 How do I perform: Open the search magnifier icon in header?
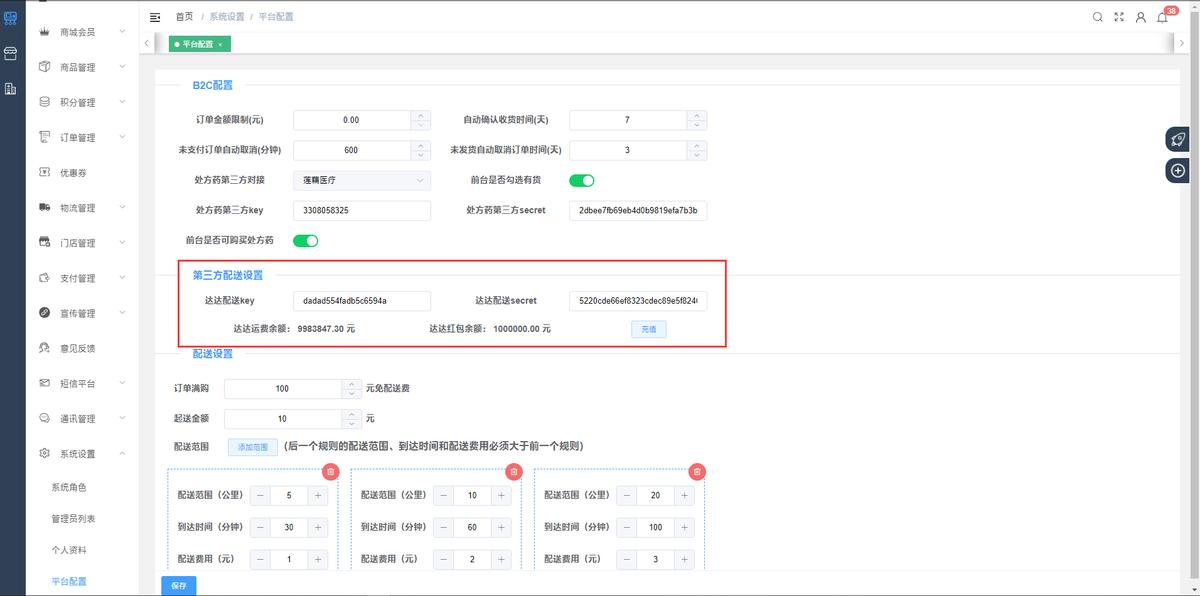coord(1097,17)
